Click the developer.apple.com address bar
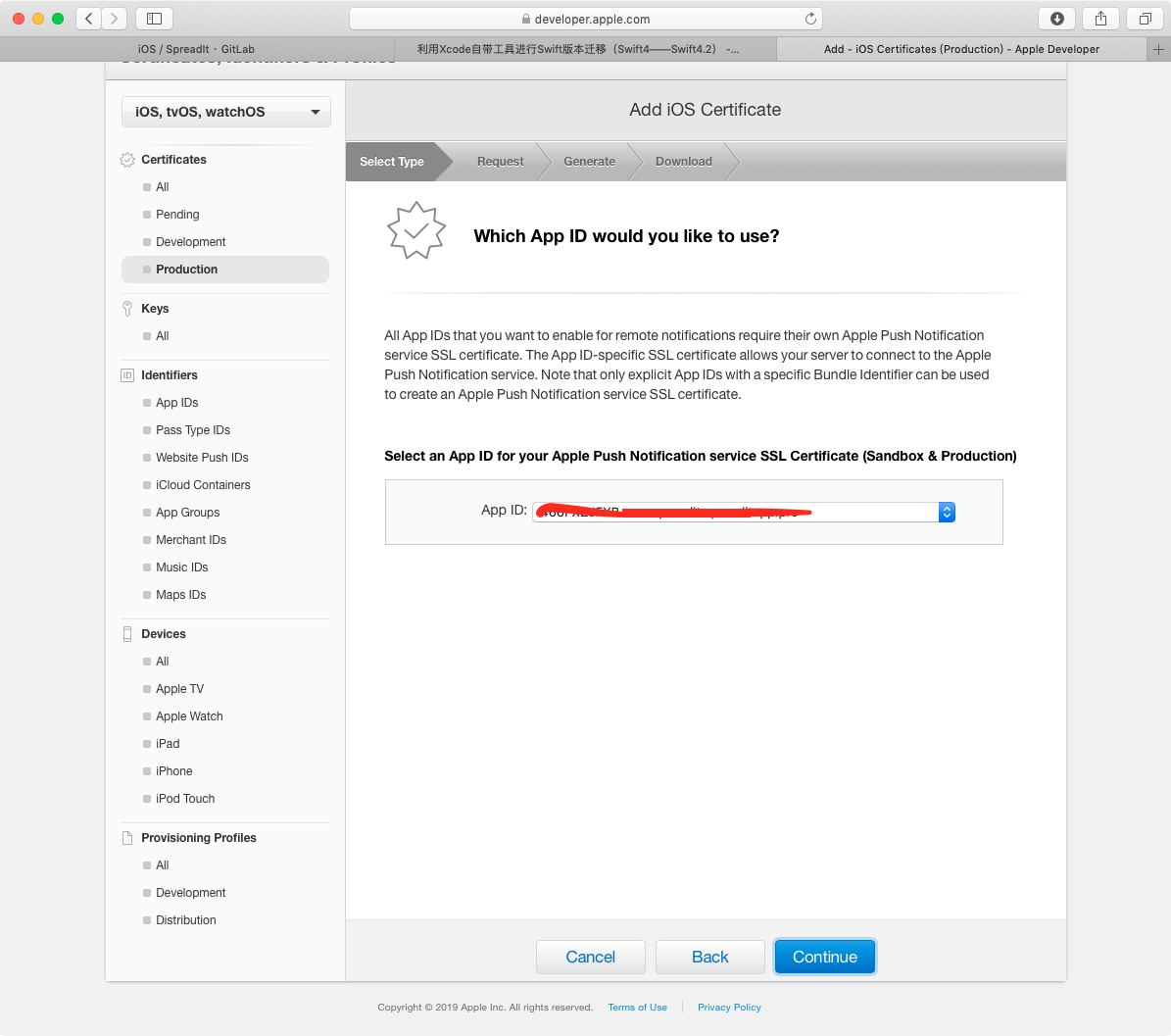 point(585,19)
